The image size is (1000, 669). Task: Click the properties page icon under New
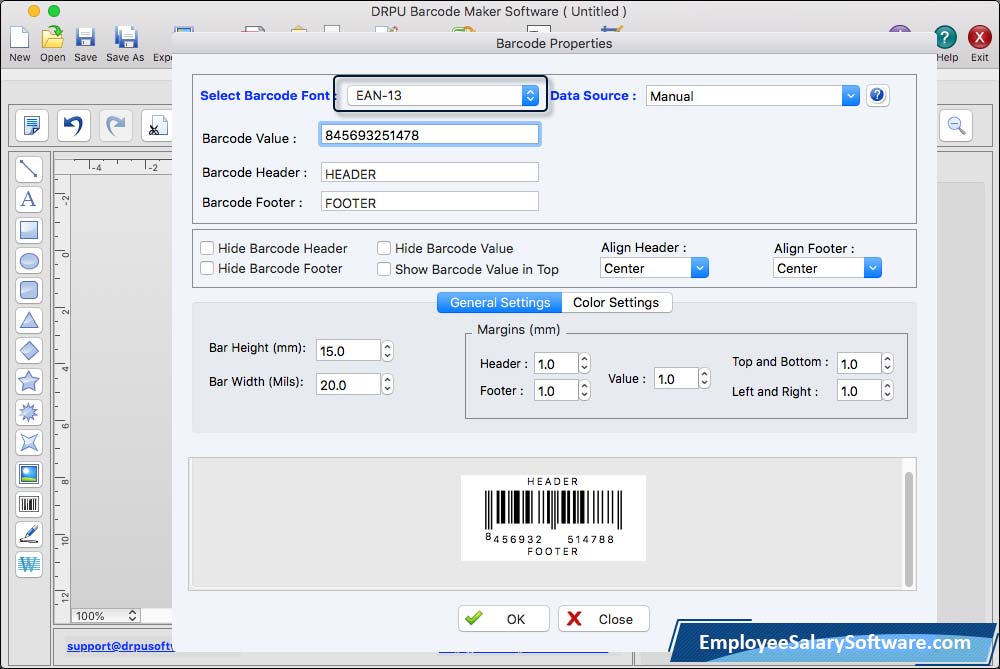point(31,125)
